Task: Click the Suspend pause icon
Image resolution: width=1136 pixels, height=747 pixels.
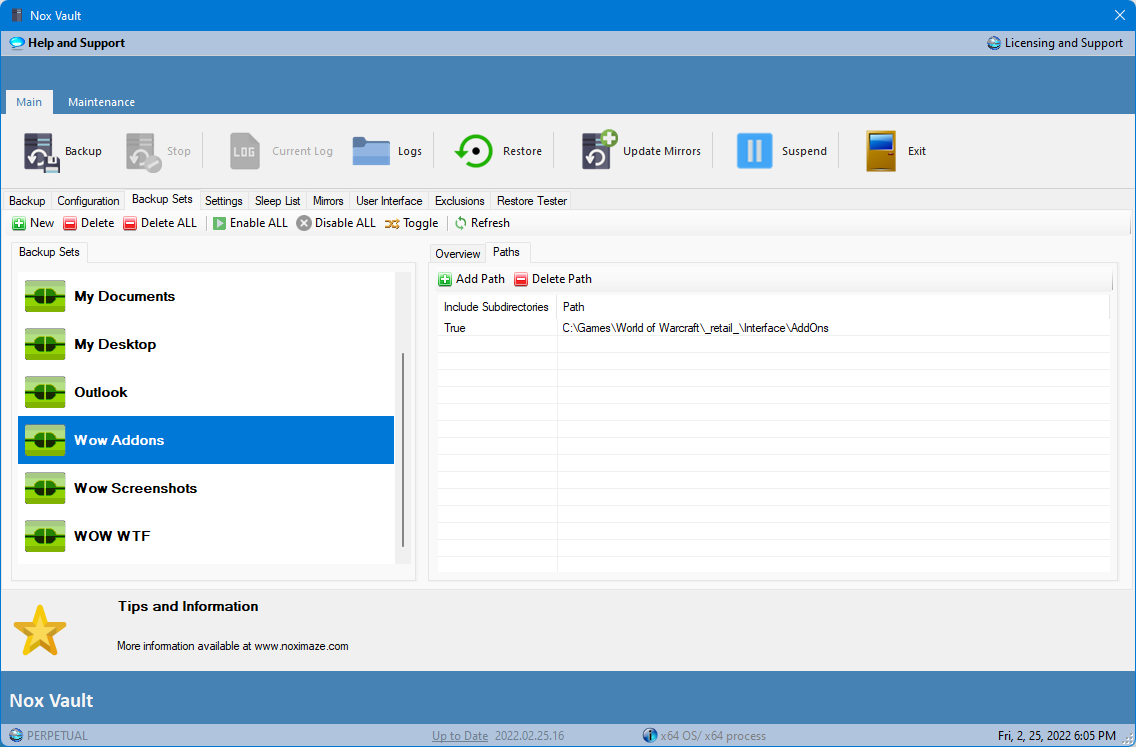Action: click(x=754, y=151)
